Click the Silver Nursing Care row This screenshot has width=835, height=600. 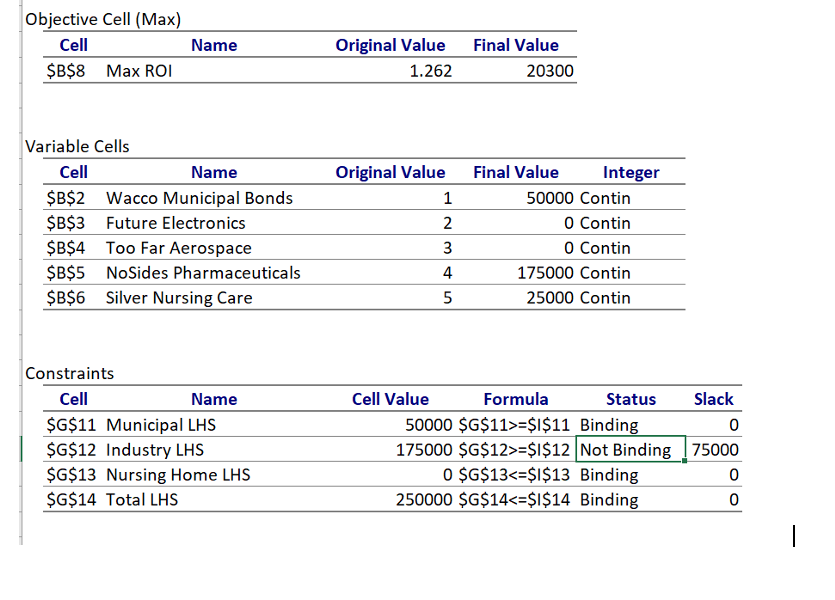coord(179,298)
